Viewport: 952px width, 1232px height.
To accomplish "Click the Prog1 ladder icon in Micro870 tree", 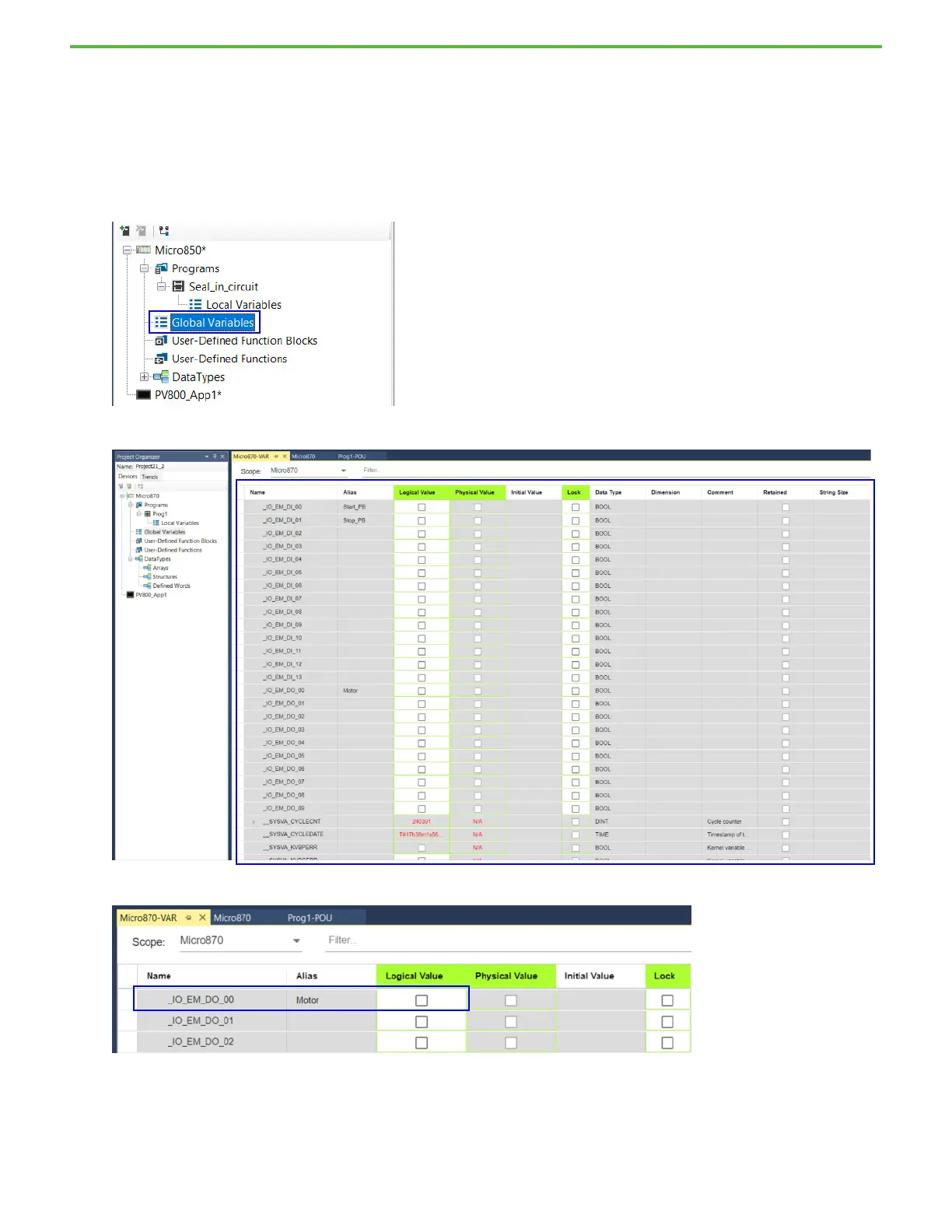I will pos(148,513).
